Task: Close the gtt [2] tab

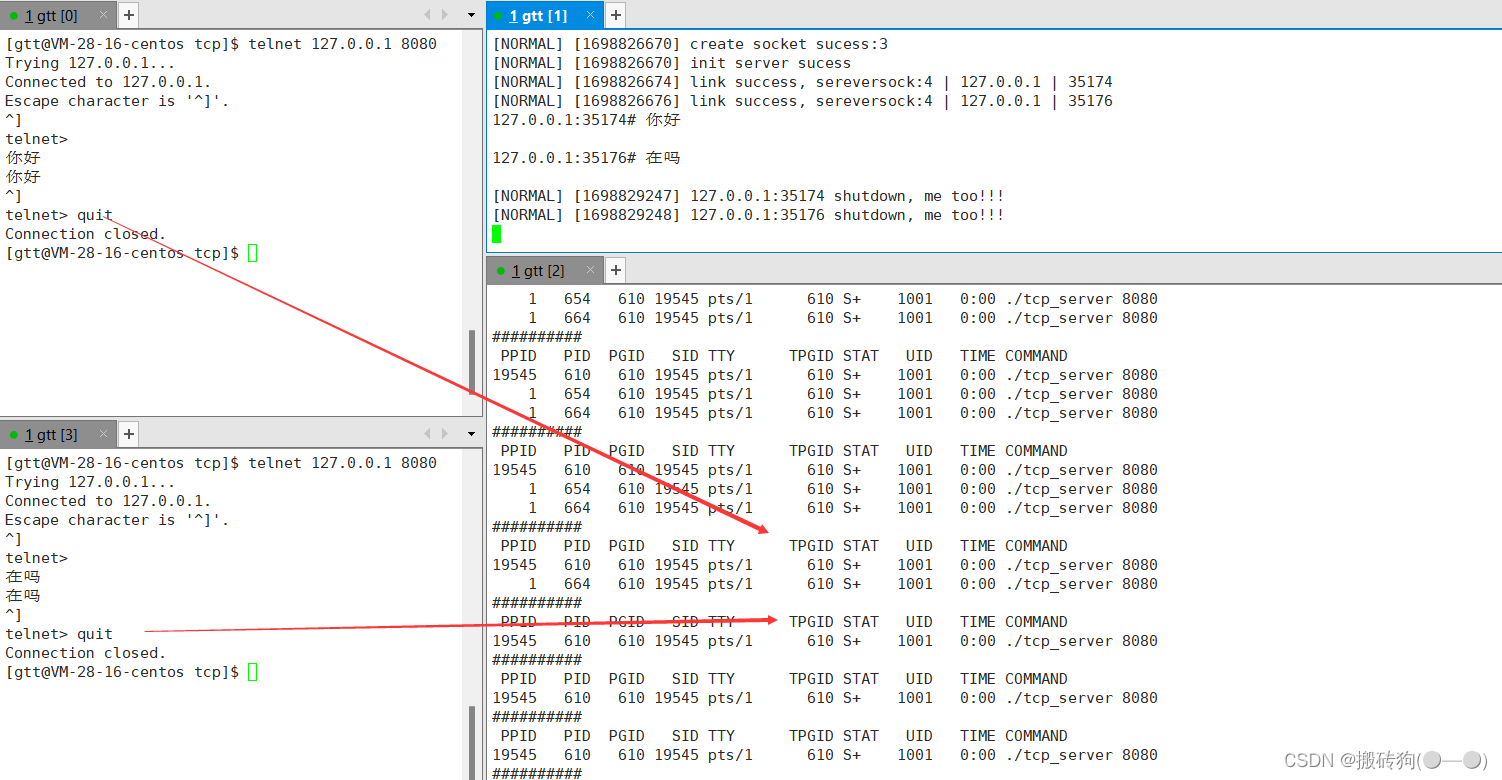Action: pyautogui.click(x=590, y=270)
